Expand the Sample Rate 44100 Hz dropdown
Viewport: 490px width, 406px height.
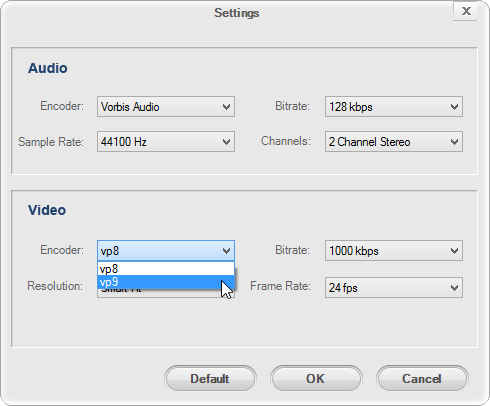[166, 142]
